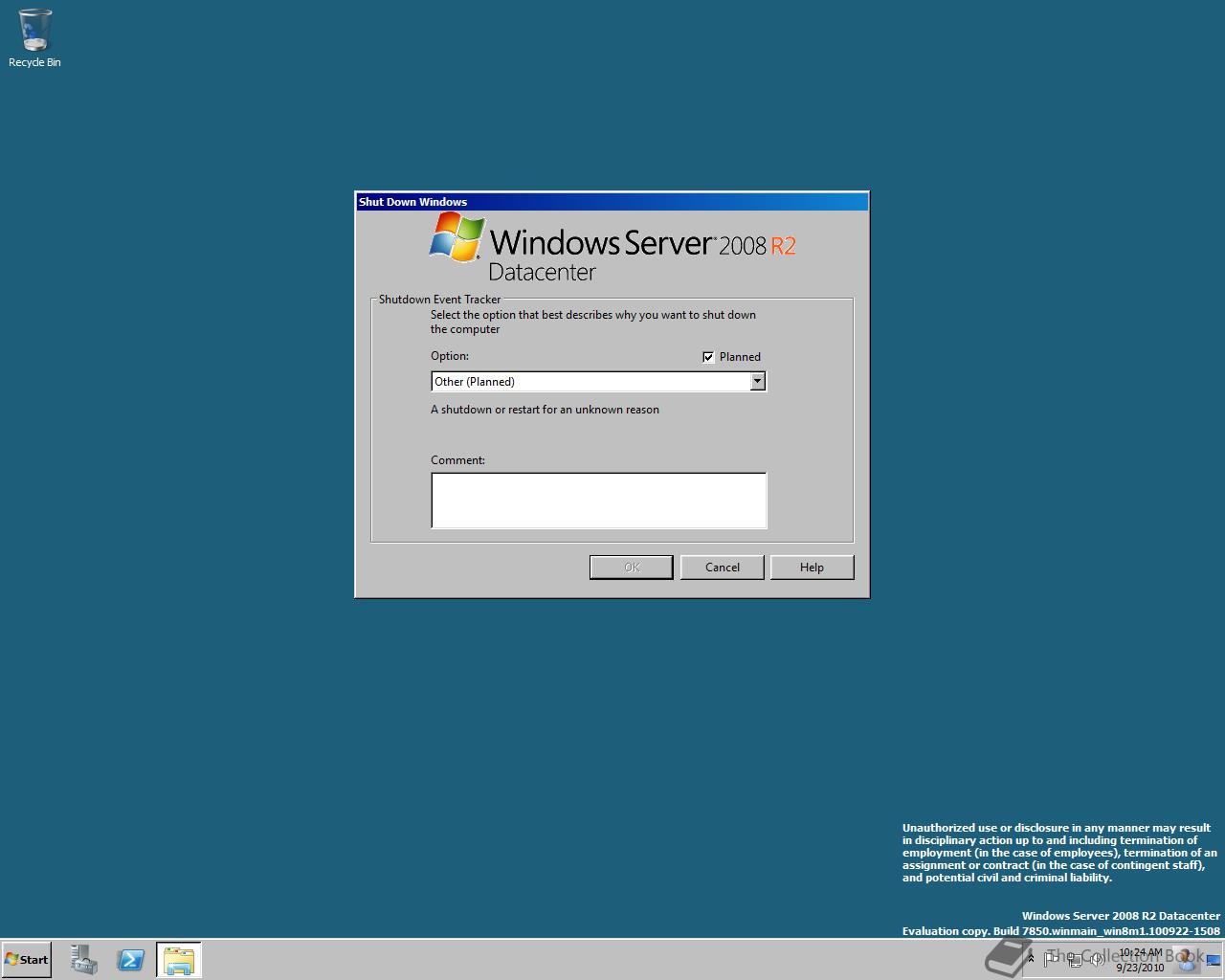Click inside the Comment text box
This screenshot has width=1225, height=980.
(x=599, y=501)
